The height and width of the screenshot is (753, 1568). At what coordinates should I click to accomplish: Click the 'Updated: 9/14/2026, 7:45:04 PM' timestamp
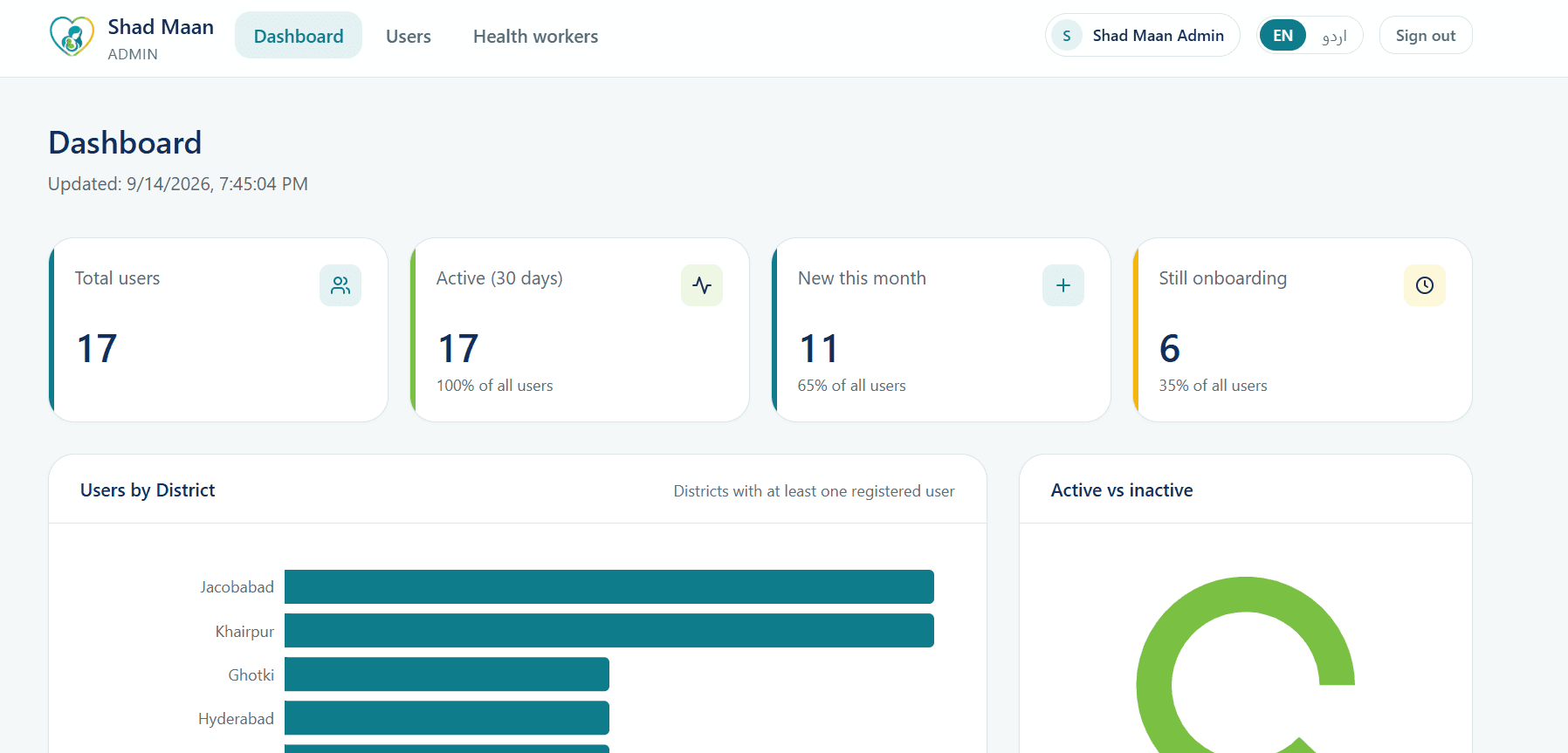pos(178,184)
